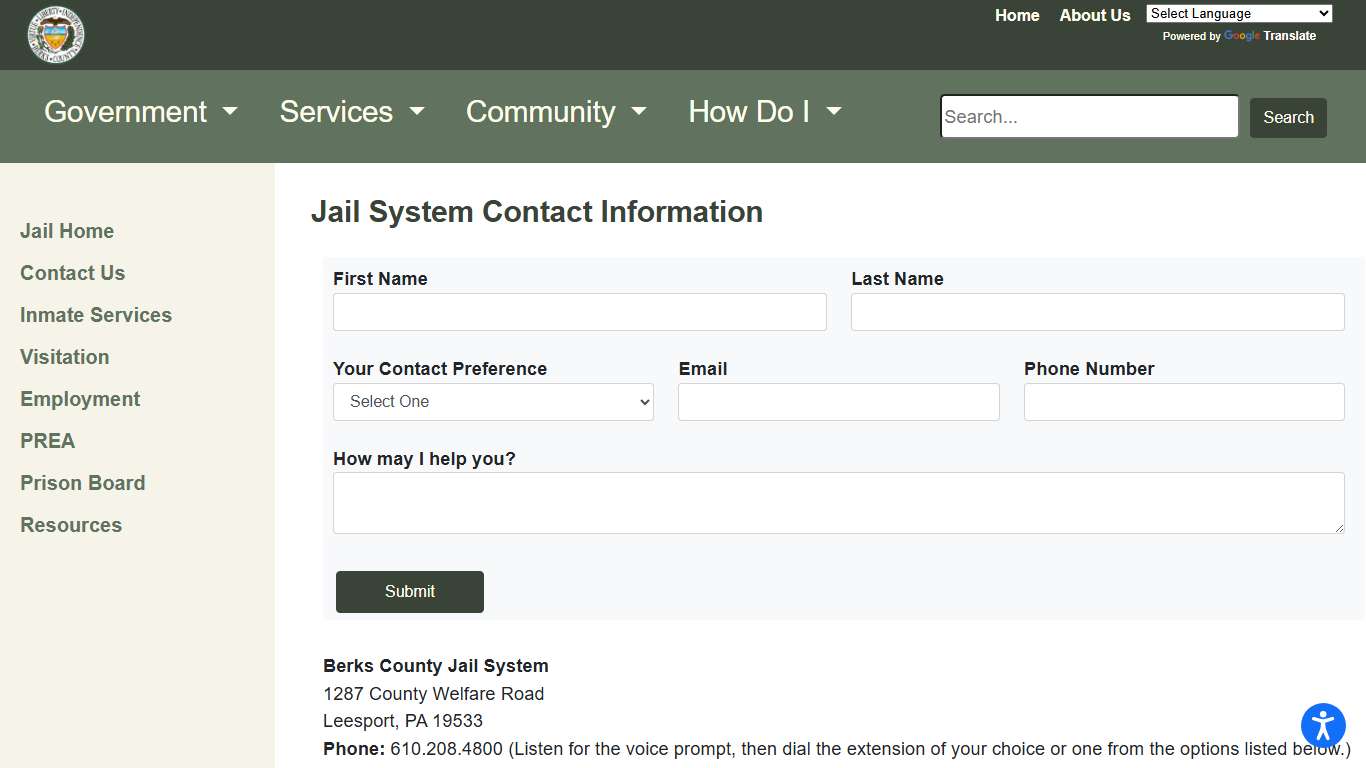This screenshot has width=1366, height=768.
Task: Focus the site Search box
Action: pyautogui.click(x=1089, y=117)
